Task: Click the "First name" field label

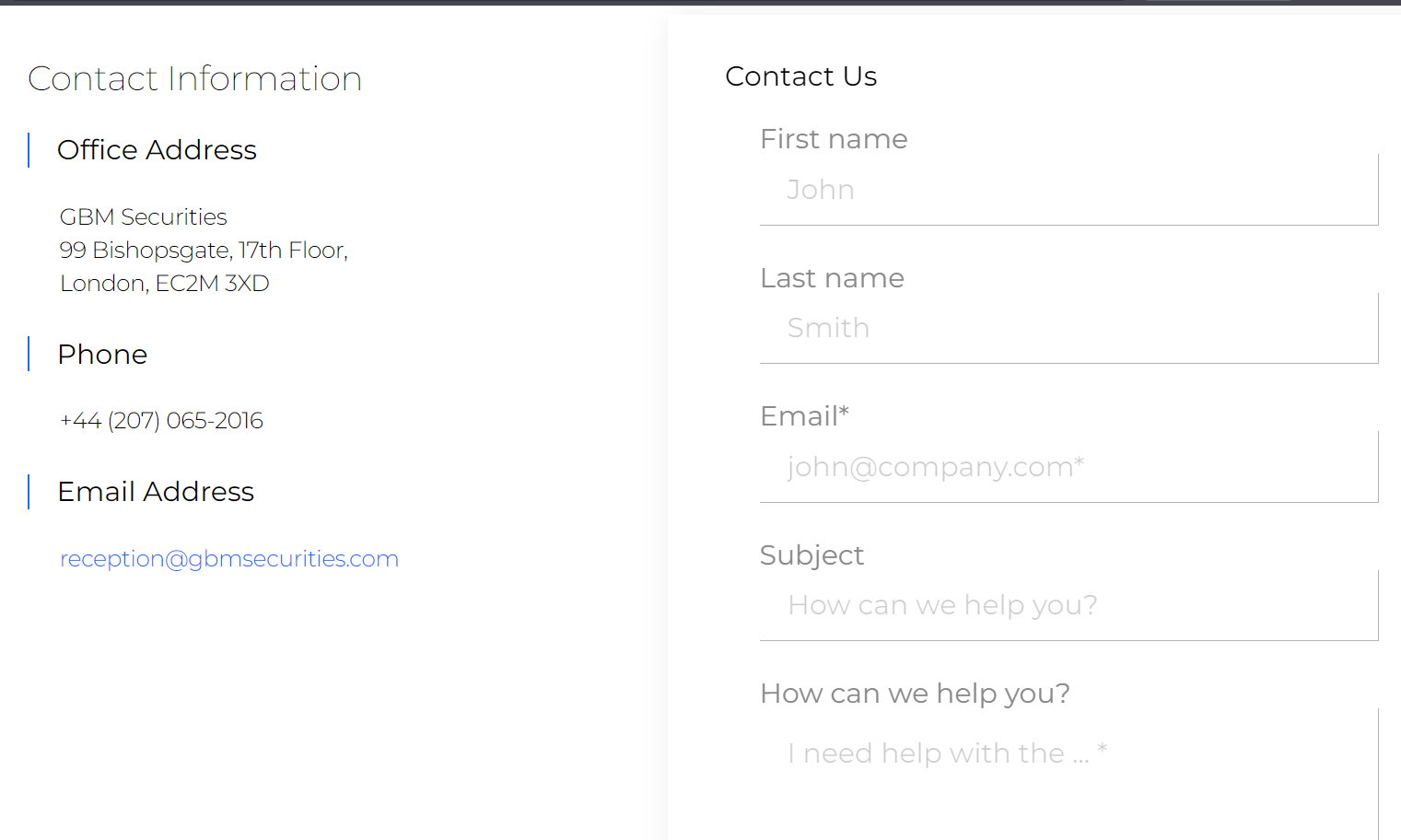Action: point(834,139)
